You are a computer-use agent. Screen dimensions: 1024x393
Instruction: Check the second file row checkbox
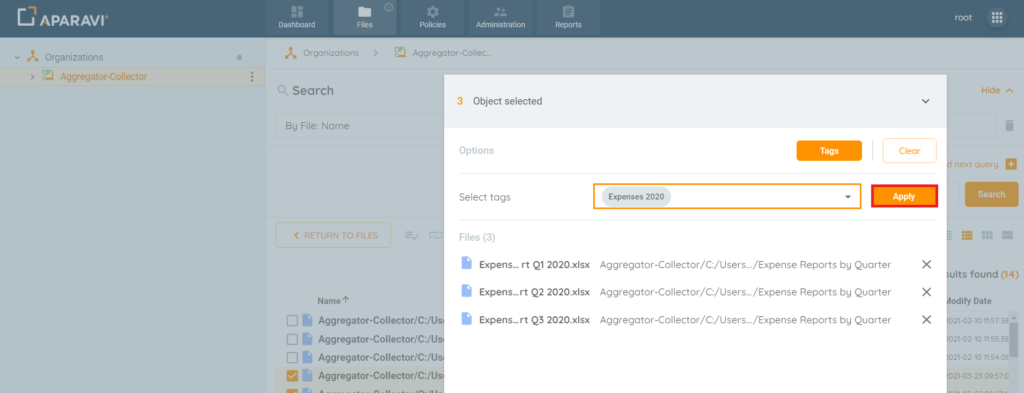pos(292,339)
